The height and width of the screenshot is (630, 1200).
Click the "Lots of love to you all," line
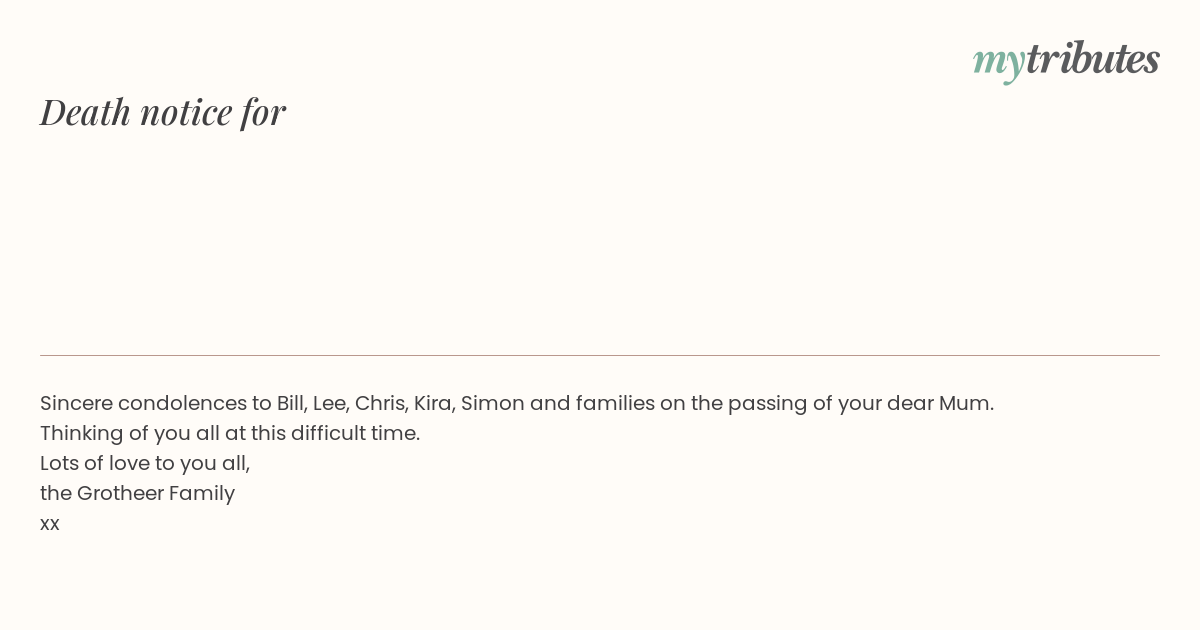coord(145,464)
